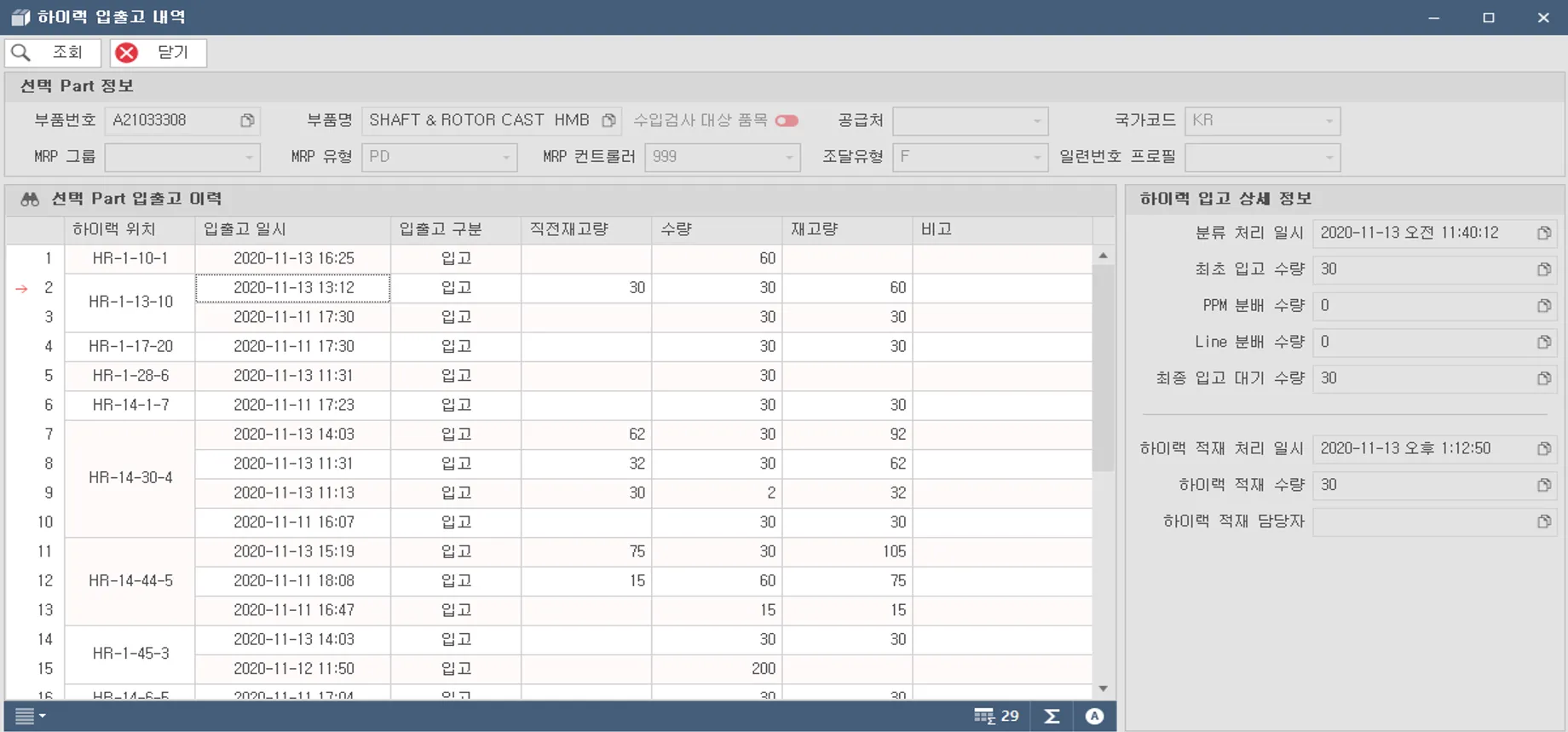Click the 직전재고량 column header
Image resolution: width=1568 pixels, height=732 pixels.
coord(586,230)
